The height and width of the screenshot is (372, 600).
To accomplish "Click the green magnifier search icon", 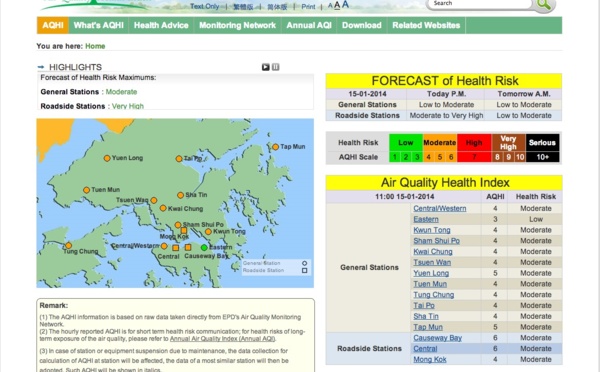I will [x=544, y=5].
